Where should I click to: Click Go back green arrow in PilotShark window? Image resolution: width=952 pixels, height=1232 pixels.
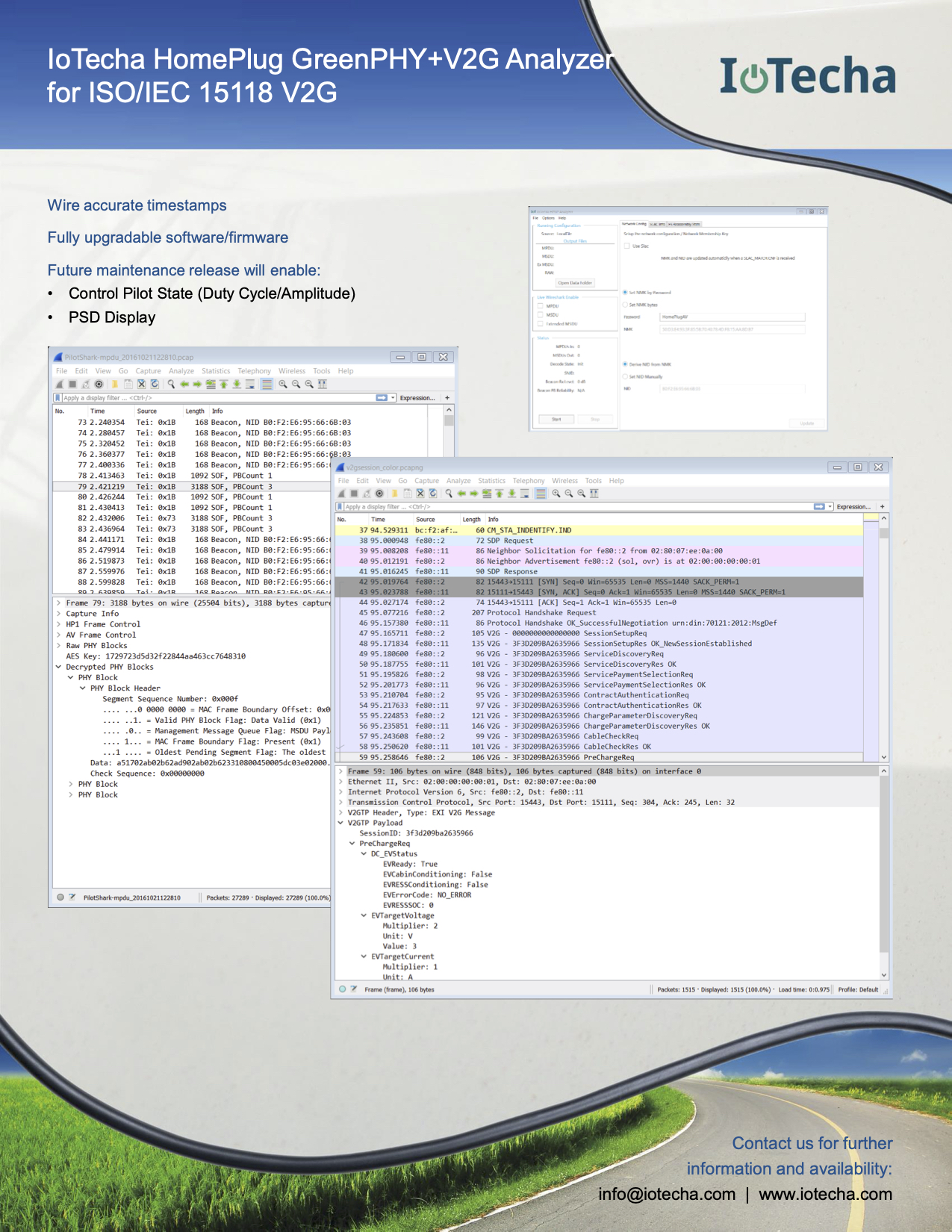(x=184, y=384)
